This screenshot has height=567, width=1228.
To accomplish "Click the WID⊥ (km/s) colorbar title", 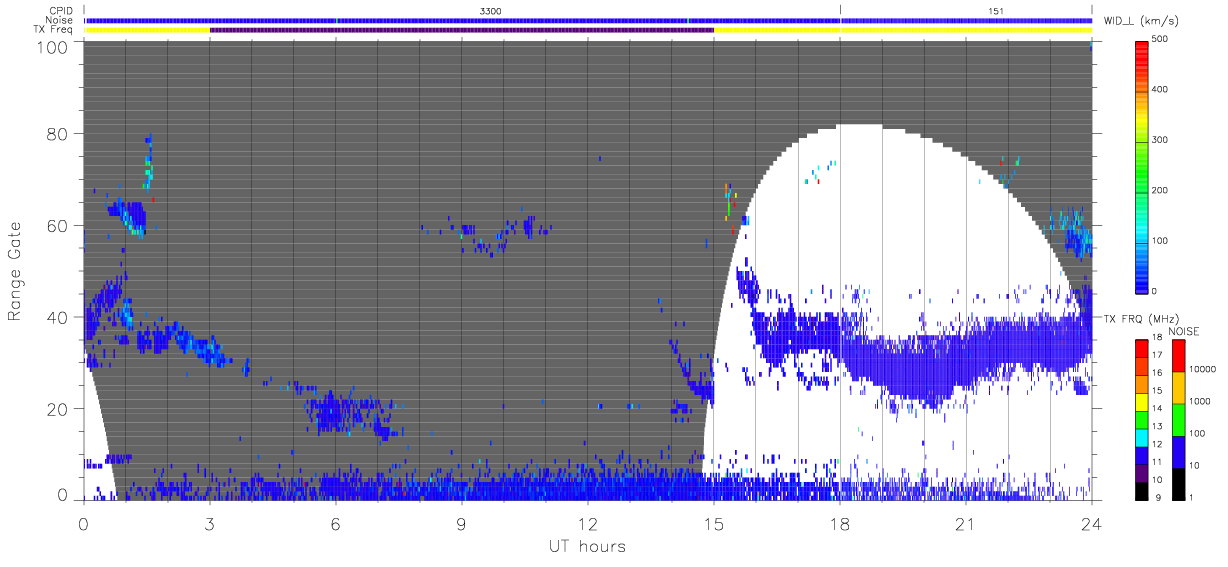I will 1140,20.
